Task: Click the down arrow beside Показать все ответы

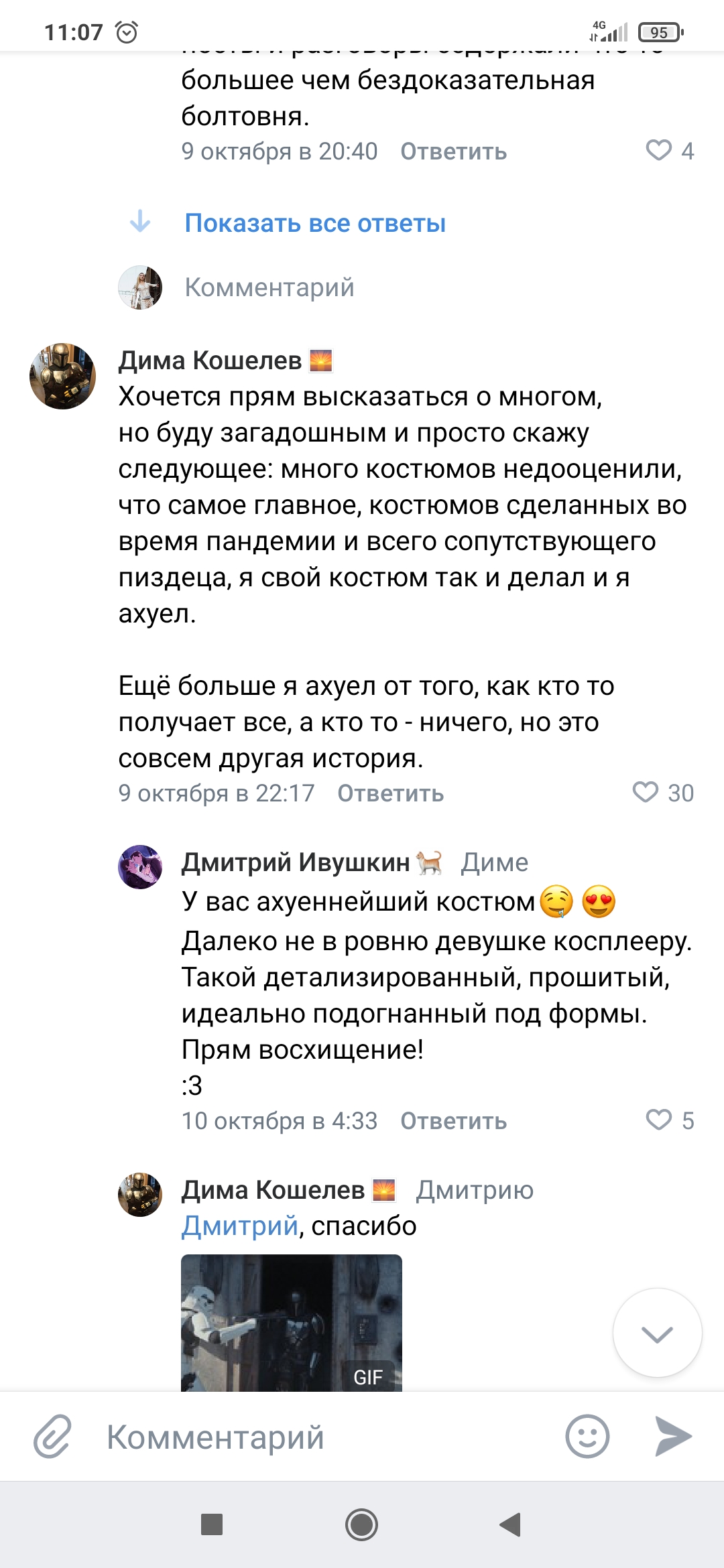Action: point(140,221)
